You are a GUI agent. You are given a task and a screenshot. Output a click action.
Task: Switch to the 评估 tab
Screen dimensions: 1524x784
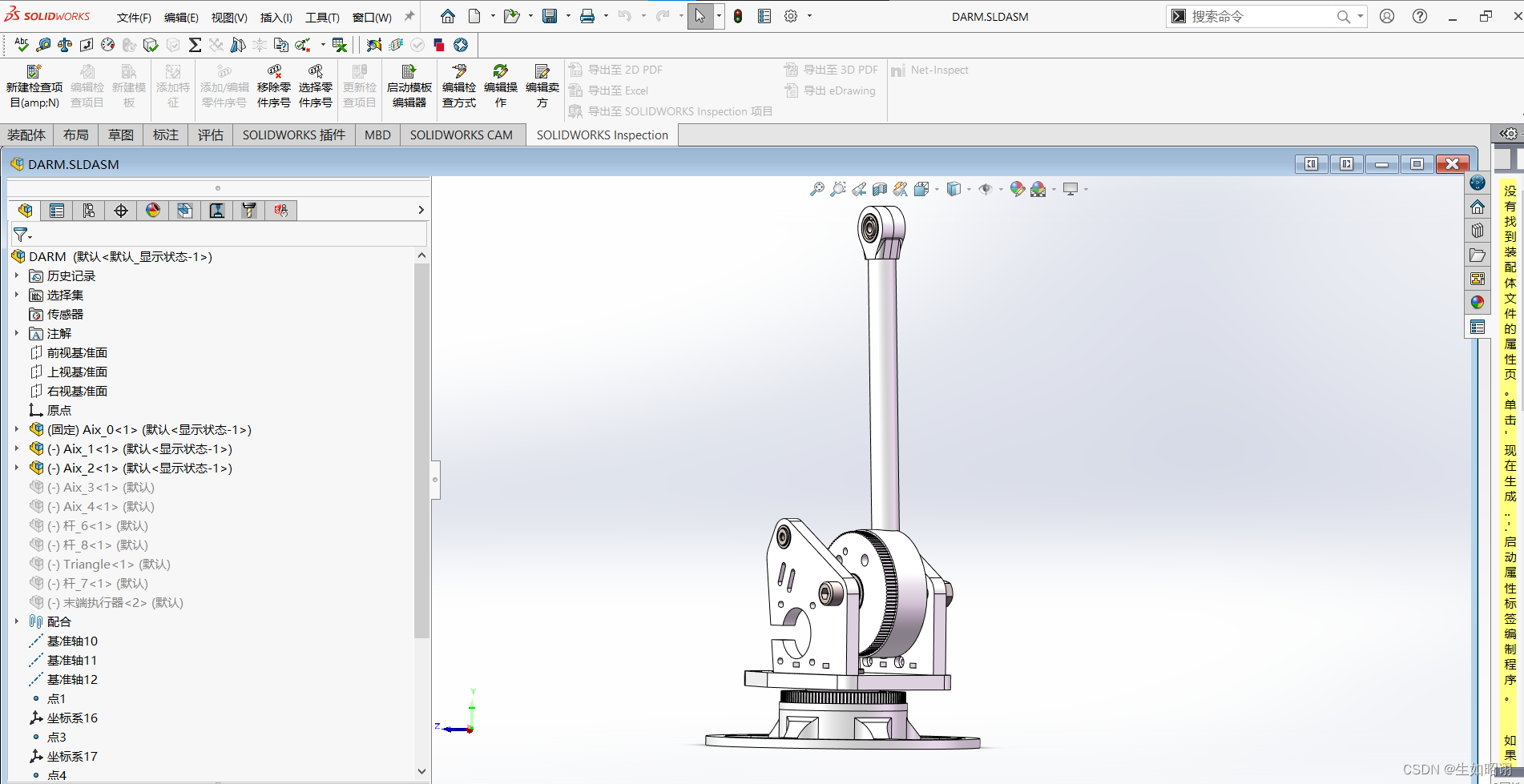pos(211,135)
